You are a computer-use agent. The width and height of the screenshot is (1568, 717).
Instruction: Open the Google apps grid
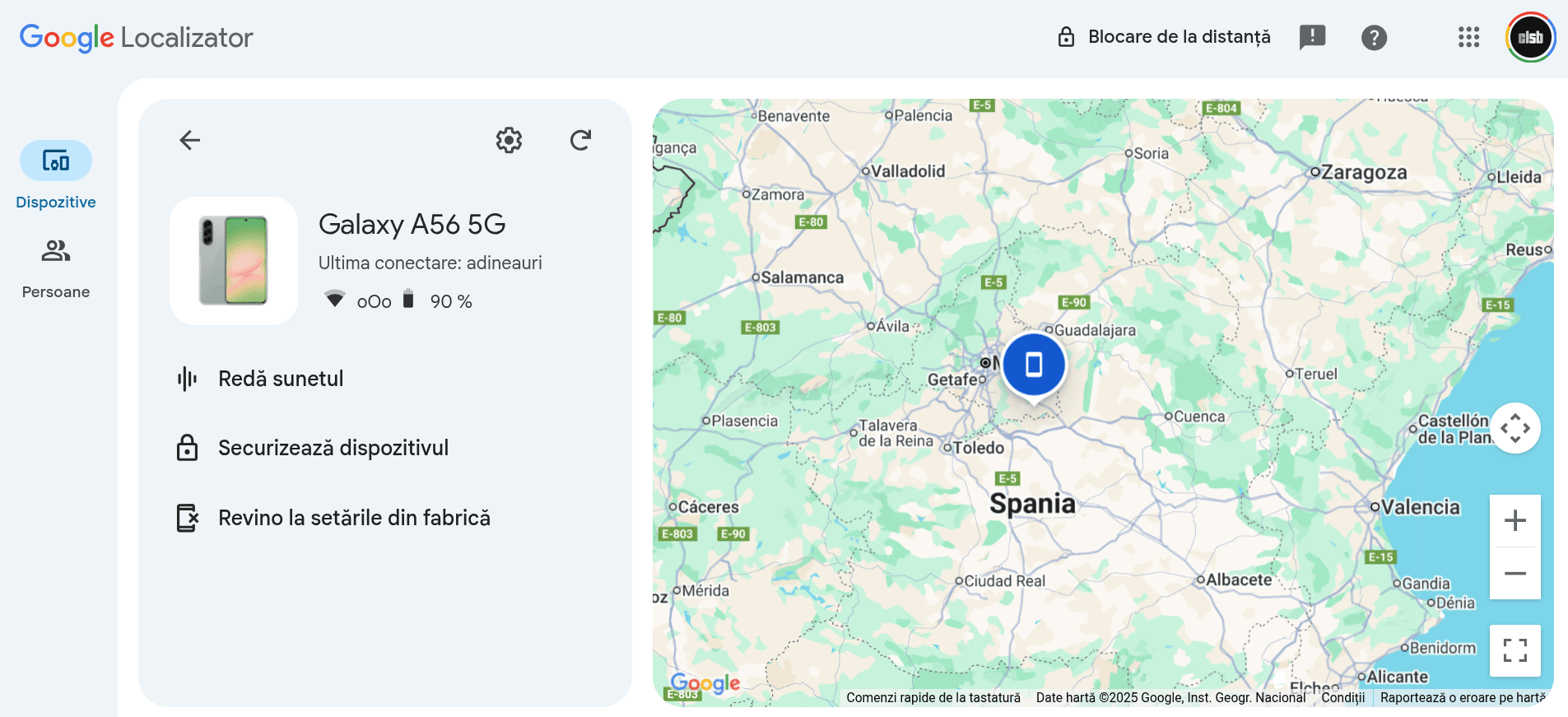click(1468, 37)
